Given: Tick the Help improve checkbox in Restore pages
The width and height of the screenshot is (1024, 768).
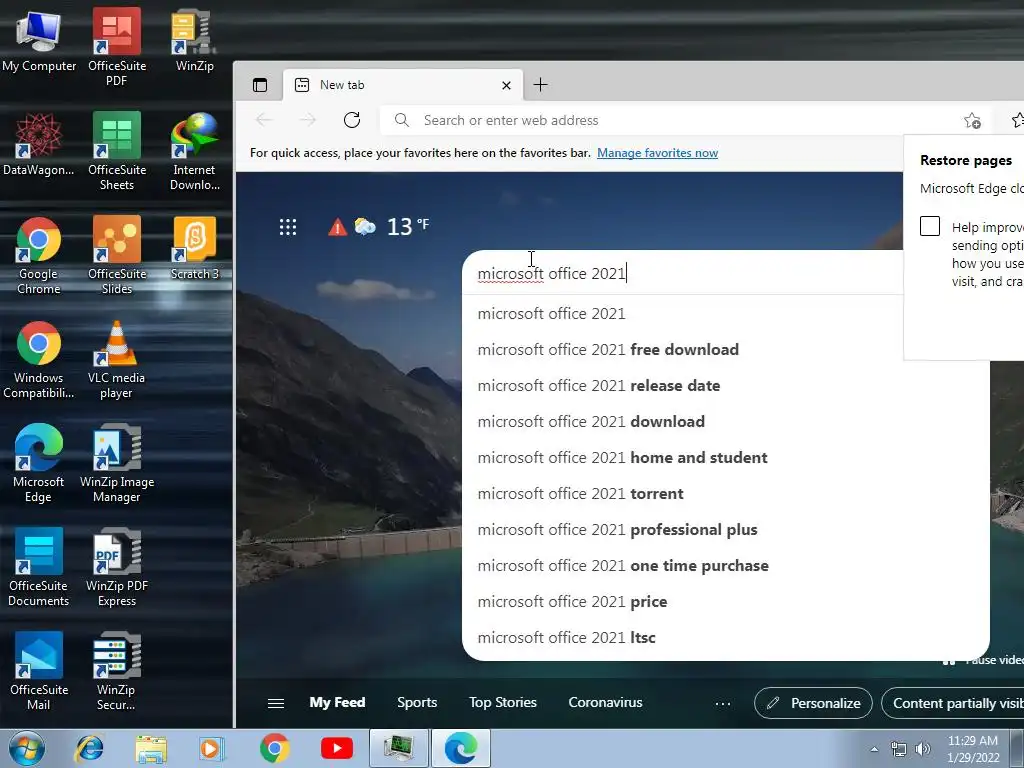Looking at the screenshot, I should (930, 226).
